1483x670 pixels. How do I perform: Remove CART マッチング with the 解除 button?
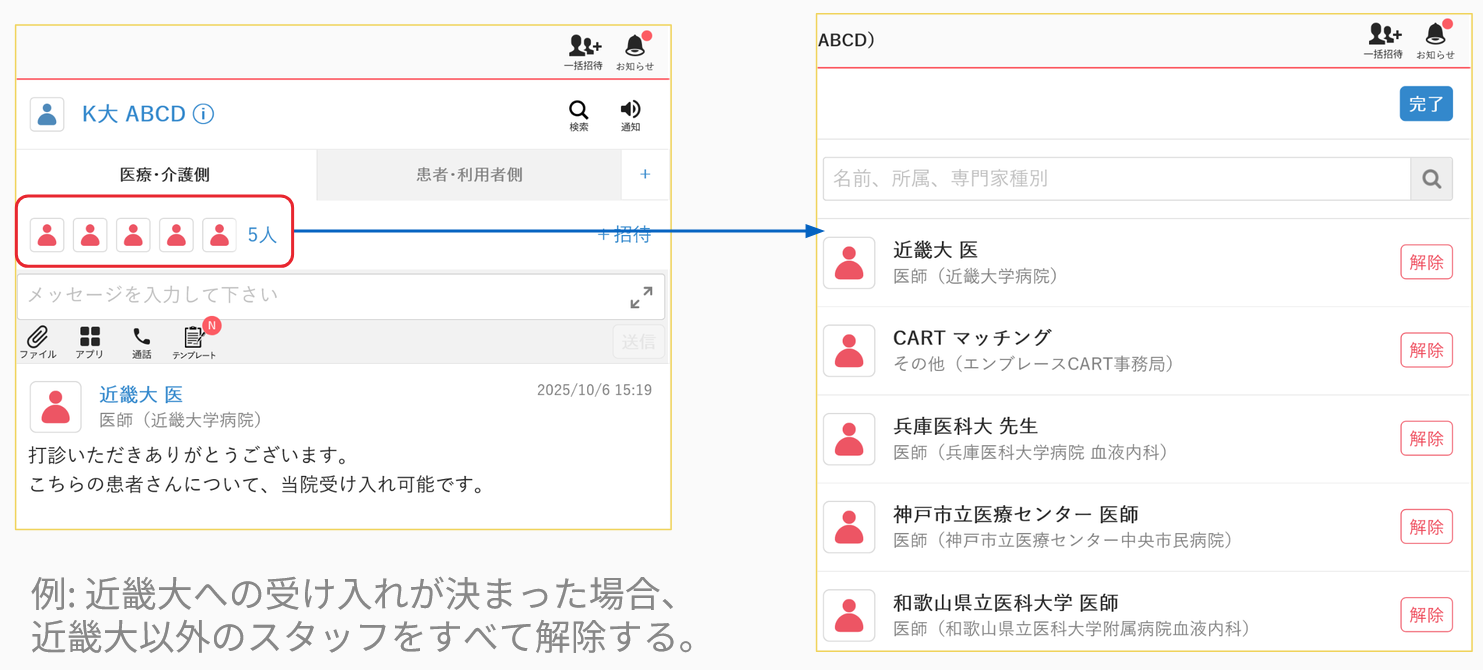[1426, 350]
